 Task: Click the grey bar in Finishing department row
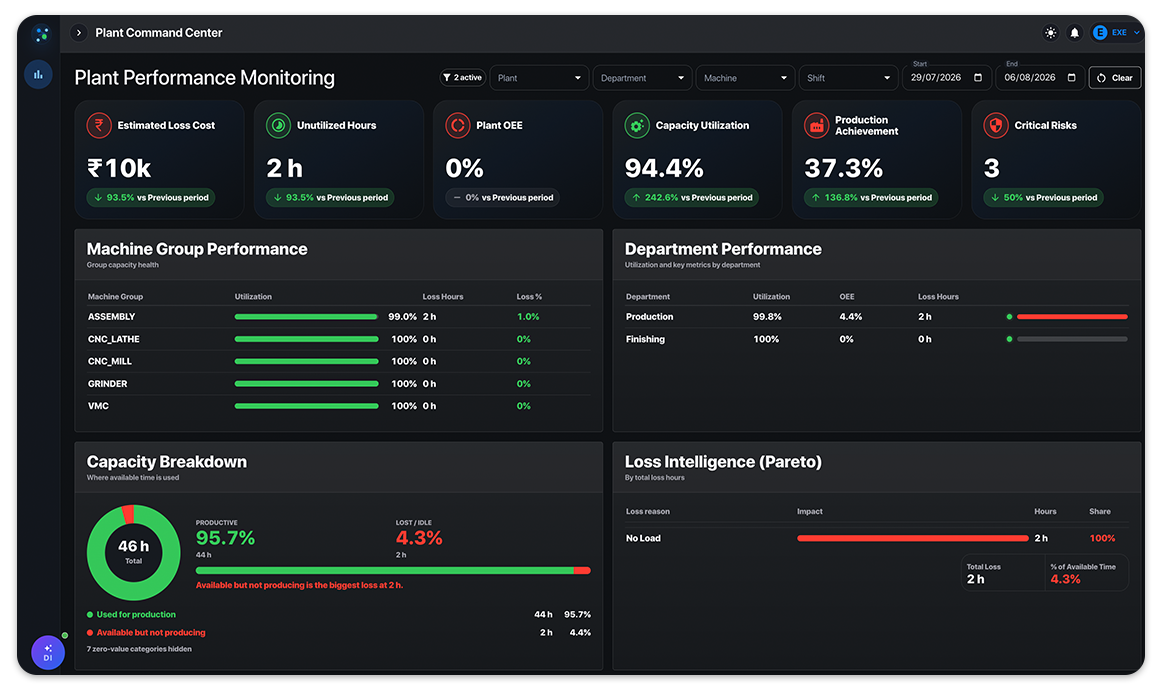click(1073, 339)
